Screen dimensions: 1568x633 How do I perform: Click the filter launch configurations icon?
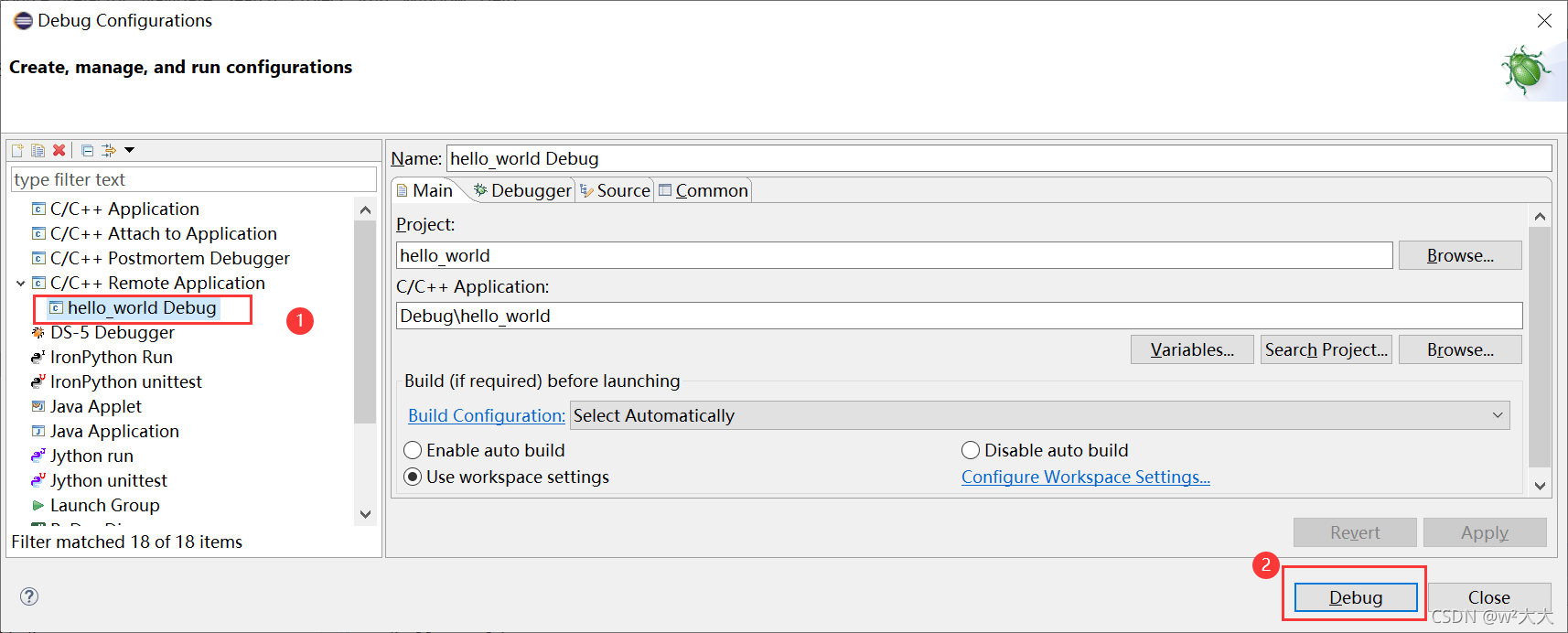(x=109, y=150)
